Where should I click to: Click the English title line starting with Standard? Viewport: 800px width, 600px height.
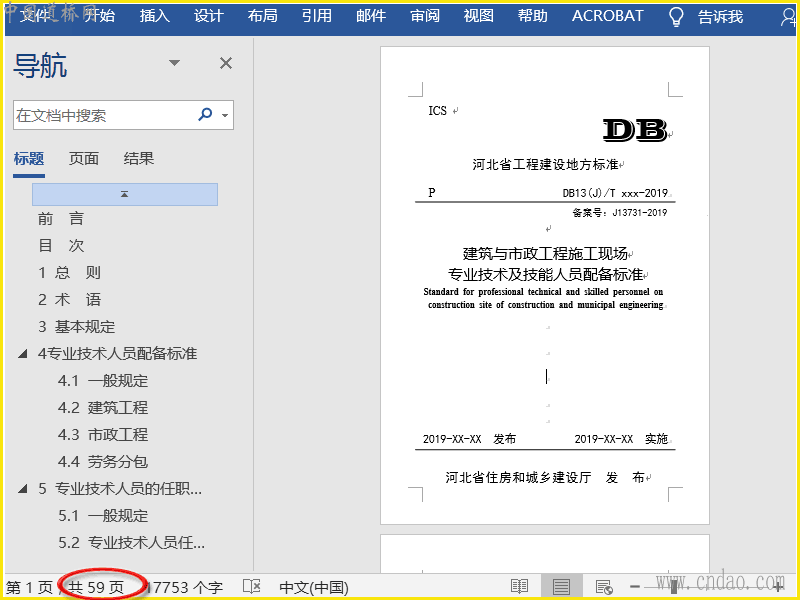click(543, 292)
